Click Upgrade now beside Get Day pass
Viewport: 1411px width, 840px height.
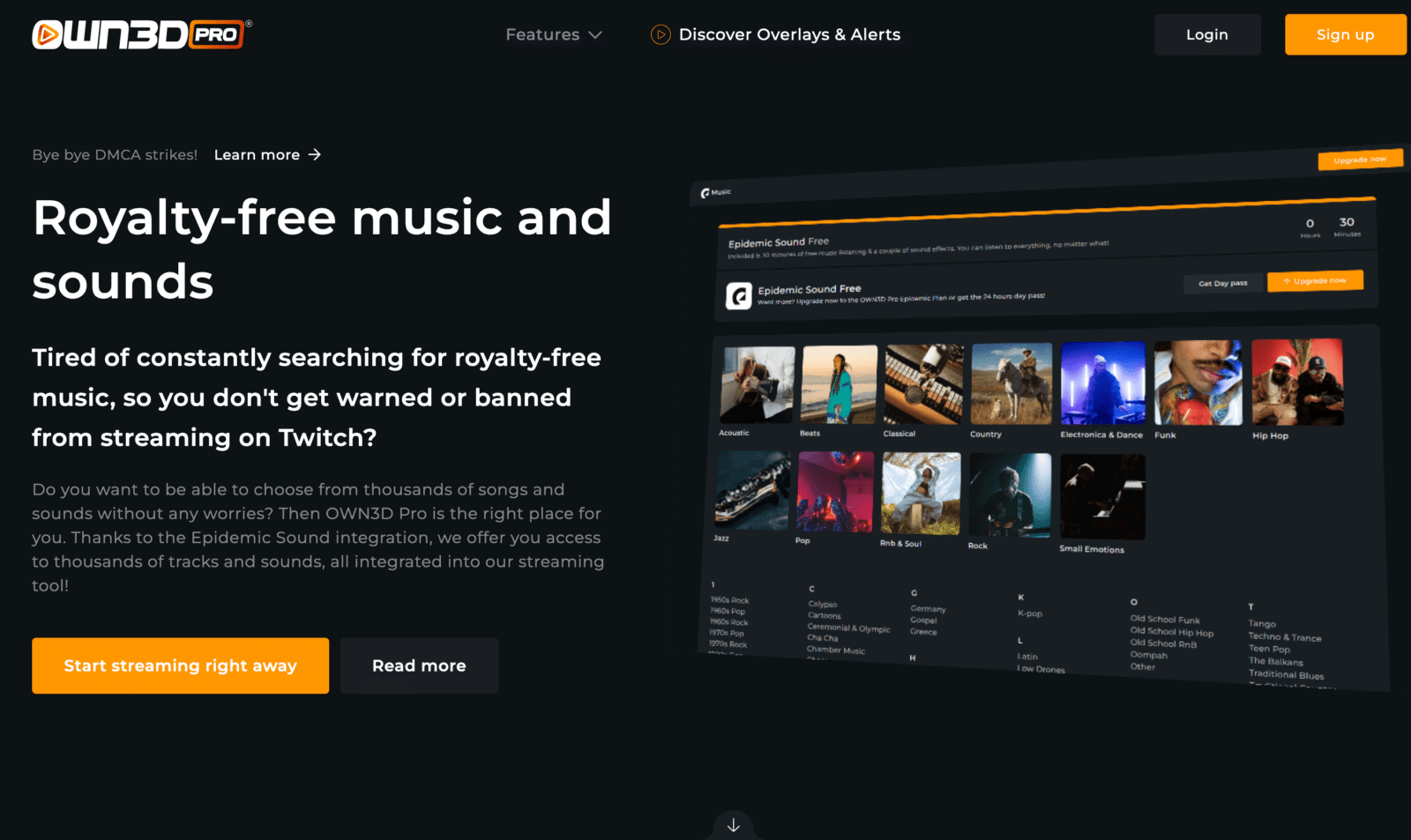[x=1315, y=280]
